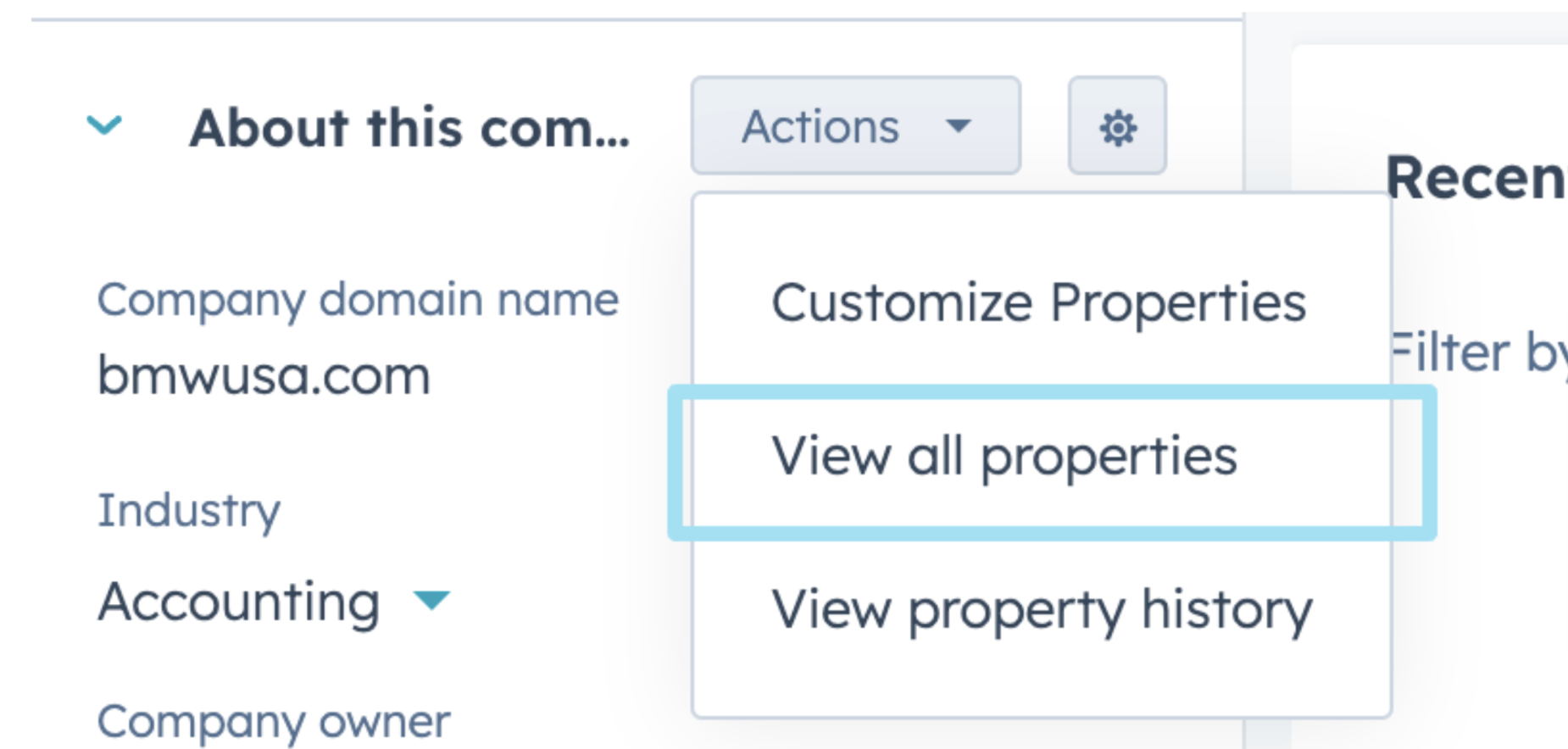1568x749 pixels.
Task: Click the bmwusa.com domain value
Action: pos(264,375)
